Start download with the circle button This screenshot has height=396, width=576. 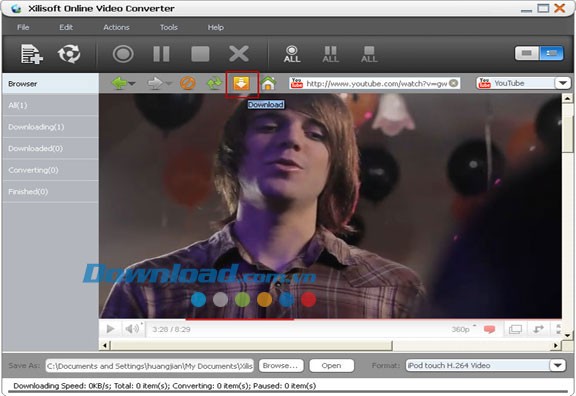click(x=123, y=54)
